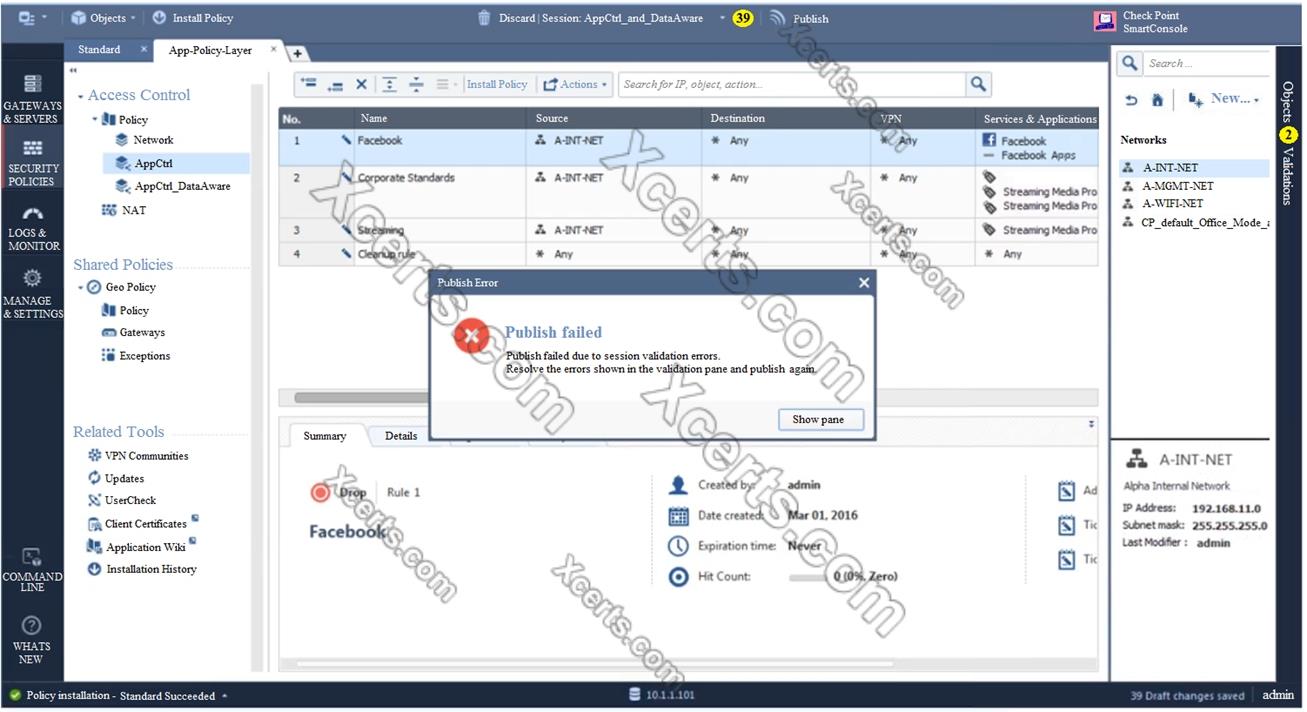This screenshot has height=712, width=1307.
Task: Click the rulebase search input field
Action: 790,85
